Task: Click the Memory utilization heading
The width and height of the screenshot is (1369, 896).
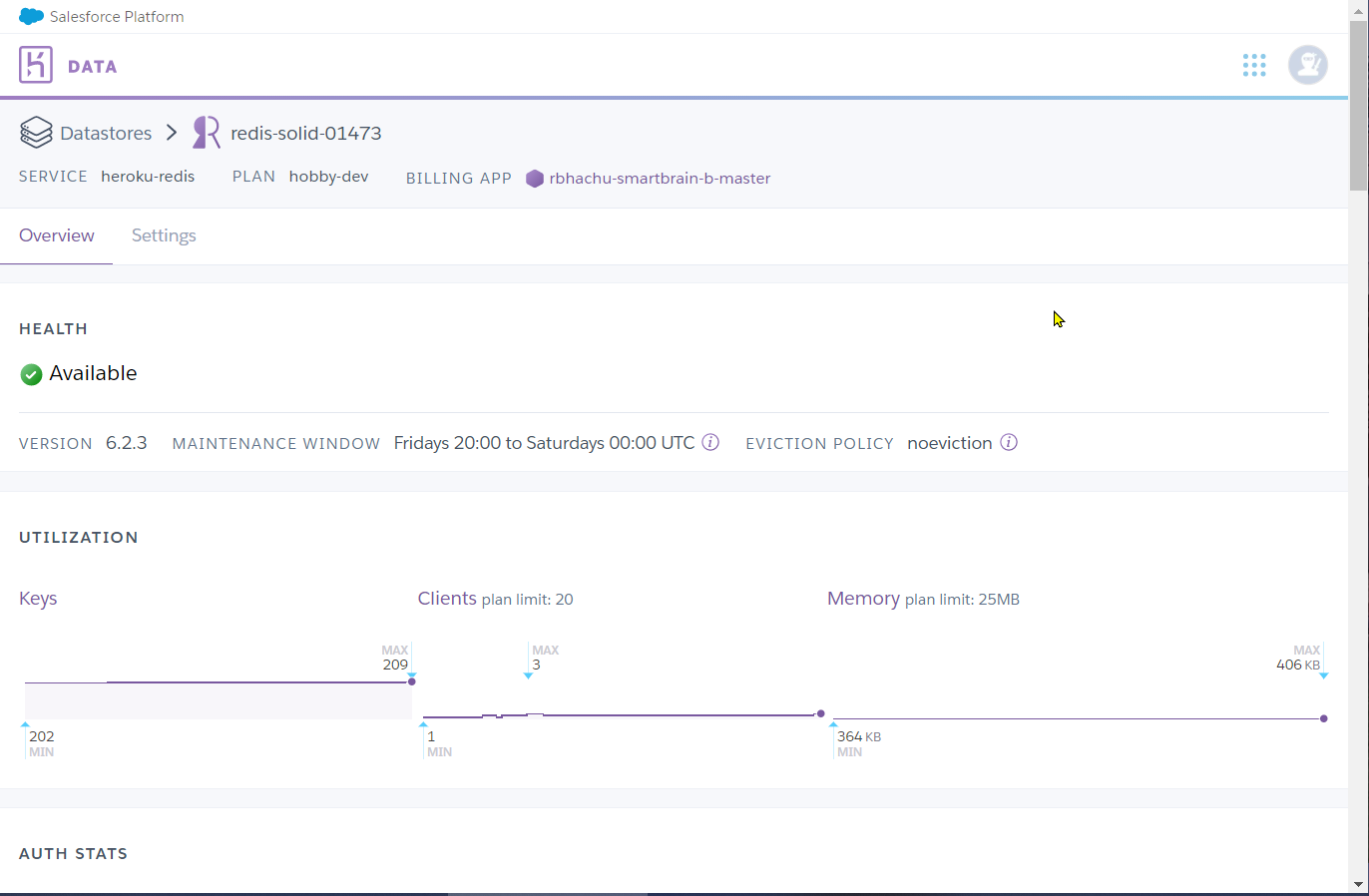Action: pyautogui.click(x=863, y=599)
